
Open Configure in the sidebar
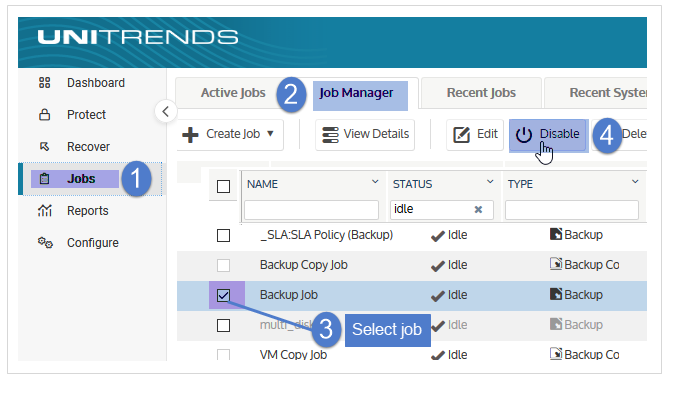[x=93, y=243]
